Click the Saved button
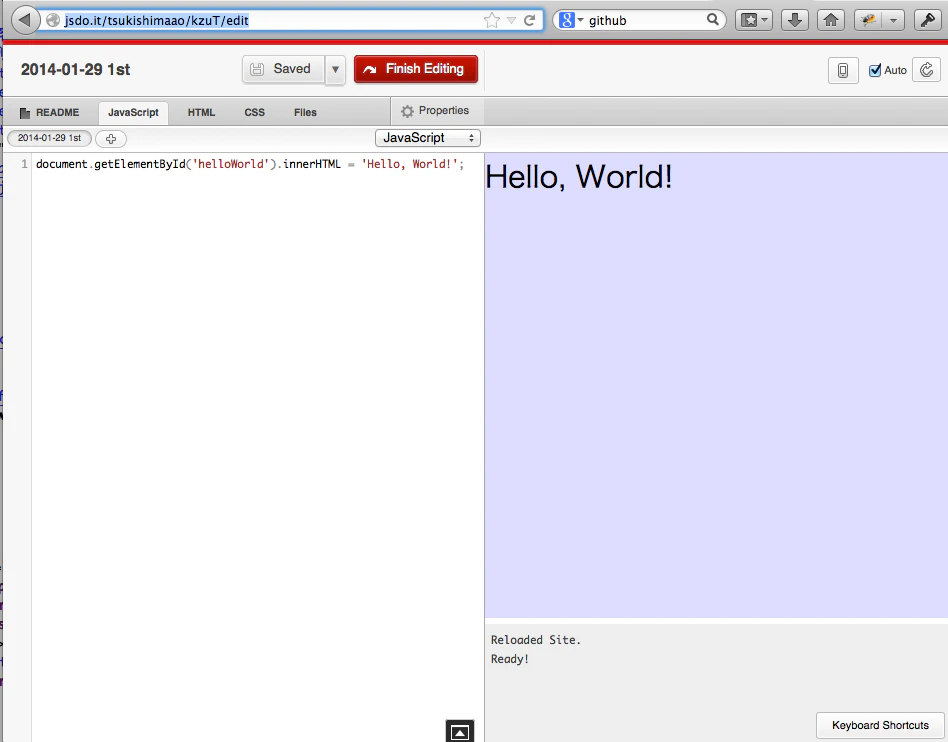This screenshot has width=948, height=742. pos(284,69)
